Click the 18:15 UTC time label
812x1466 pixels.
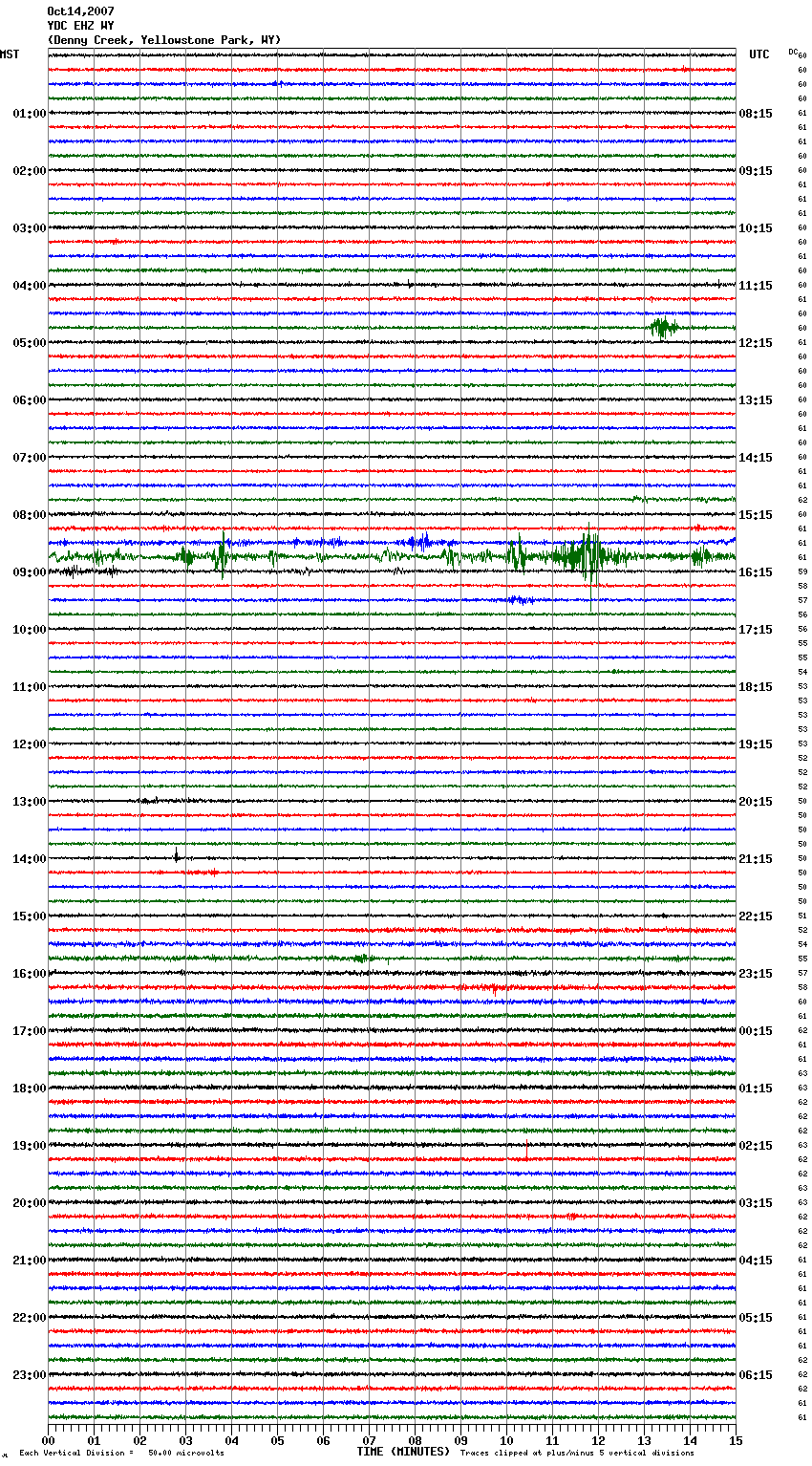point(756,687)
